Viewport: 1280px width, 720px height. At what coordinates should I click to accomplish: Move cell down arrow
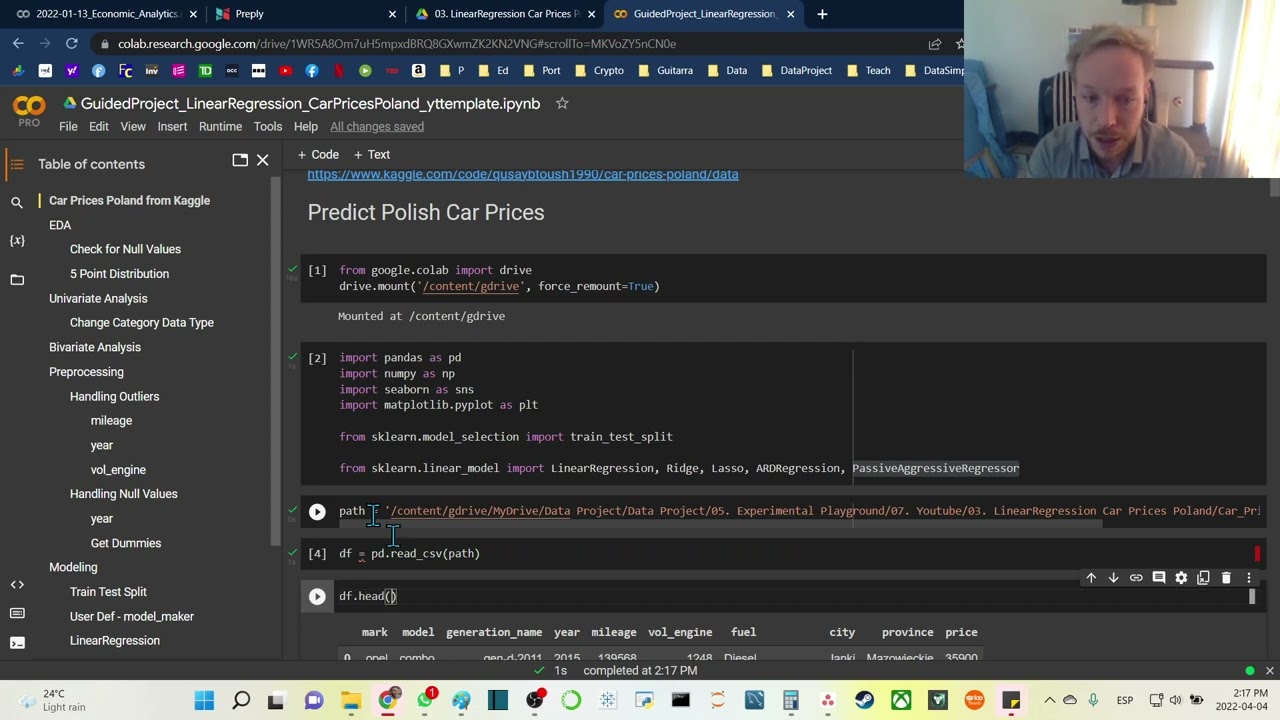[1113, 578]
